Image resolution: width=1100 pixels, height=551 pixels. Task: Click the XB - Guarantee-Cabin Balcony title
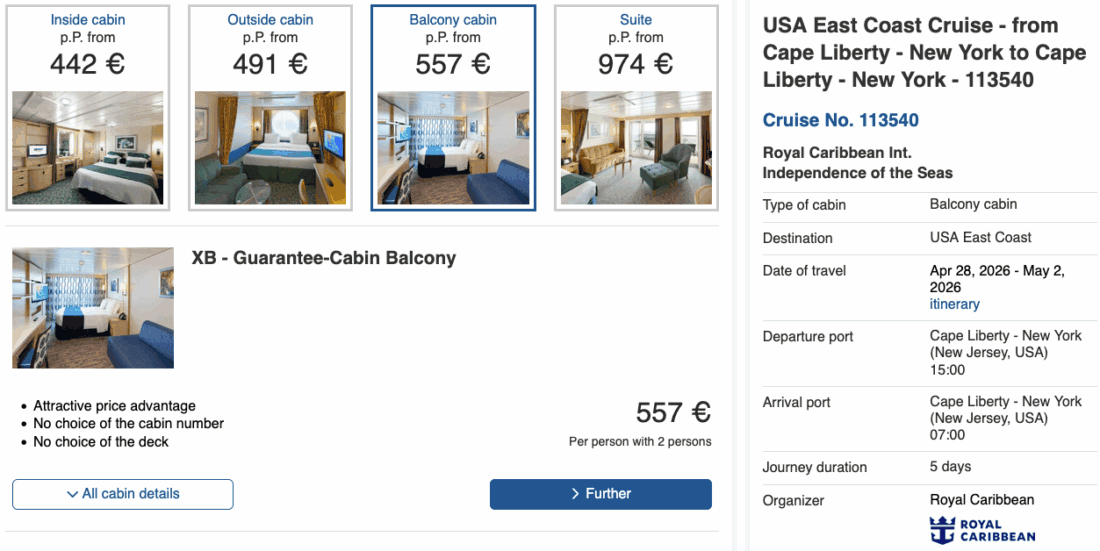click(x=323, y=258)
